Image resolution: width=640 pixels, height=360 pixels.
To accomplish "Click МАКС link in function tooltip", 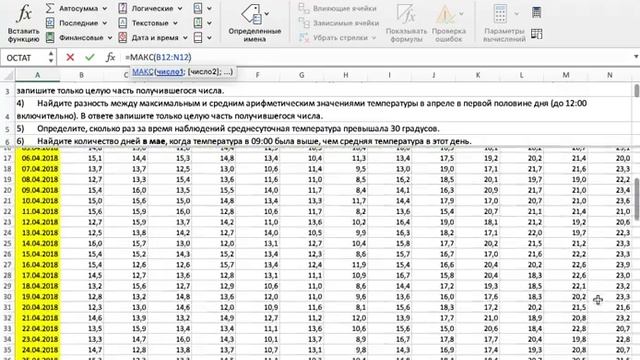I will coord(143,72).
